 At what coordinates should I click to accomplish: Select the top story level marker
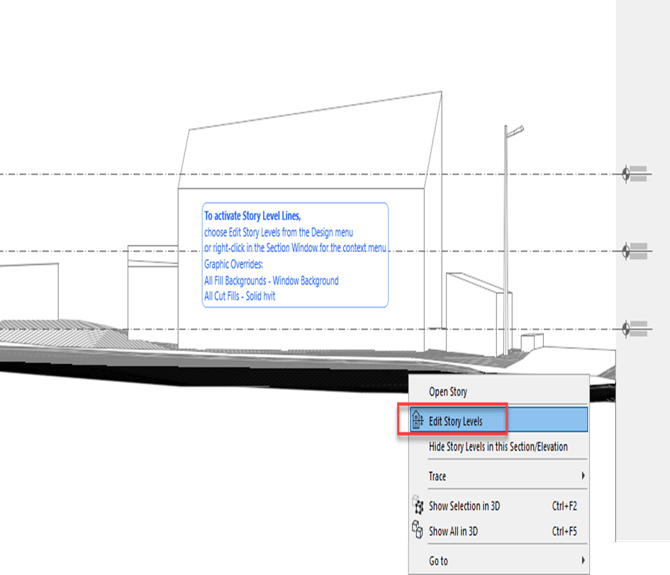(636, 174)
